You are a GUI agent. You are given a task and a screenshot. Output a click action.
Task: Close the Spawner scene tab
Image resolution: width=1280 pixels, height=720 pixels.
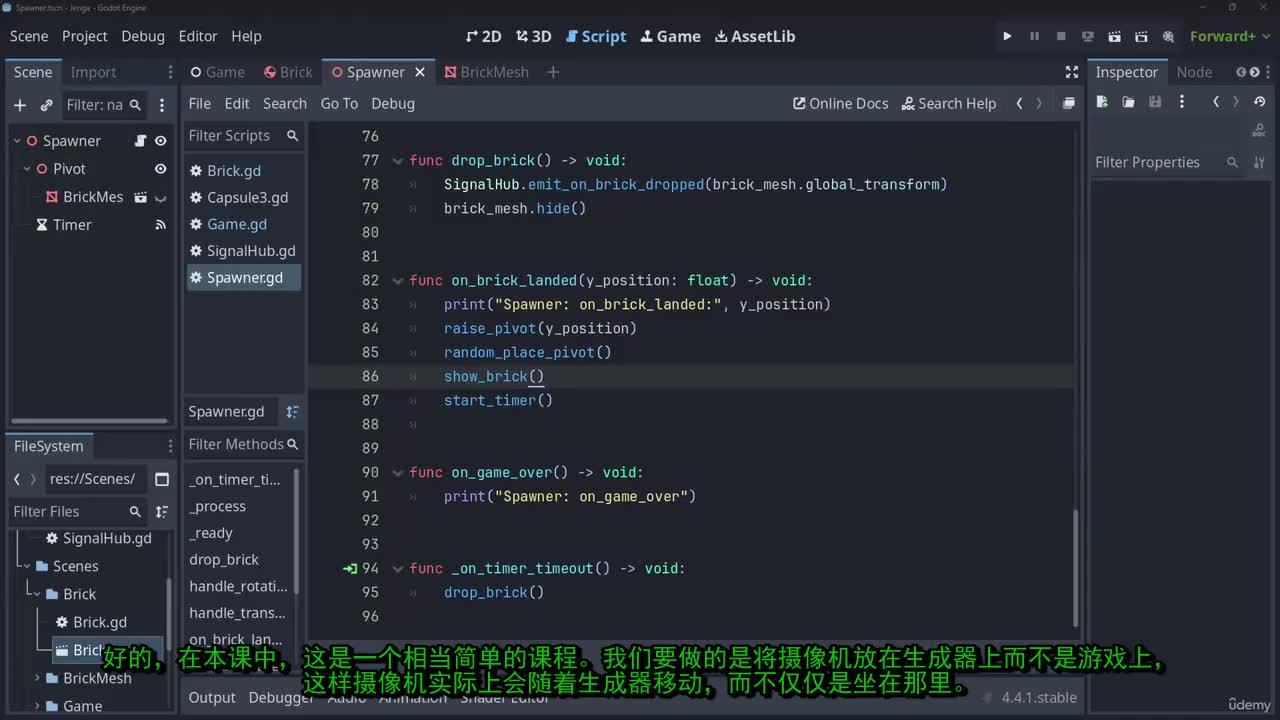[x=420, y=72]
